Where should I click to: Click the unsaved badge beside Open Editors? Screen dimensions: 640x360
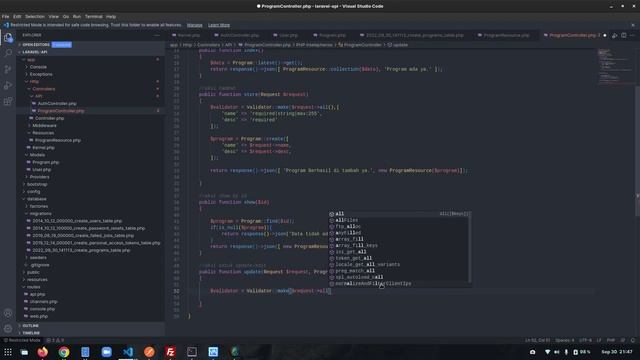click(x=62, y=44)
